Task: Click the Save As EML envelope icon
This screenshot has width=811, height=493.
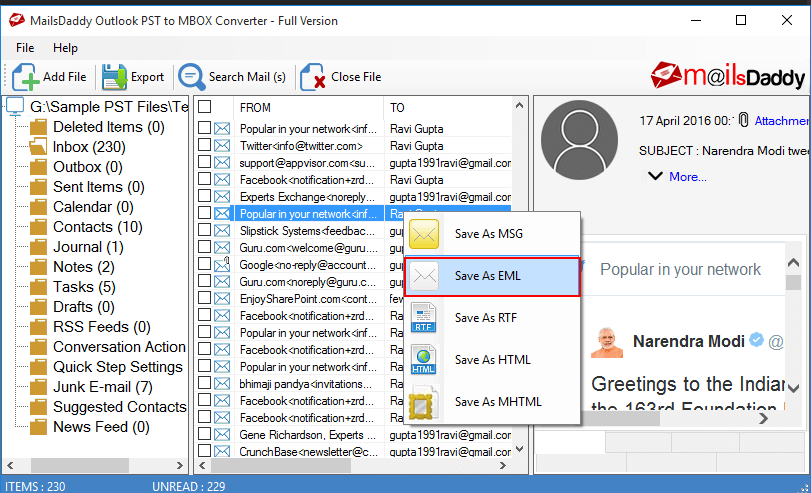Action: tap(425, 276)
